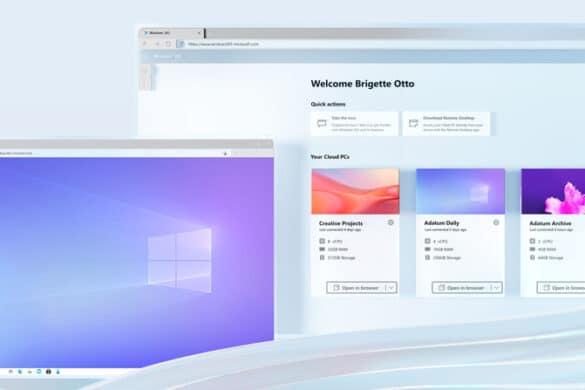
Task: Click RAM icon on Adatum Daily card
Action: (428, 249)
